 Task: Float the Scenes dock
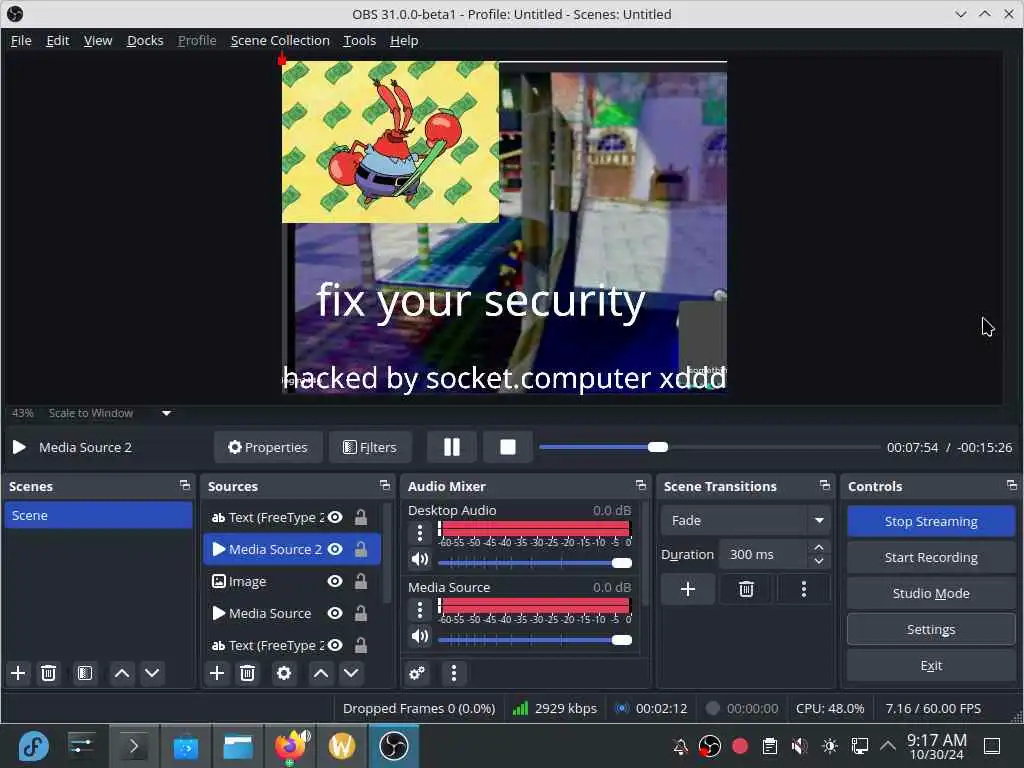(x=185, y=485)
